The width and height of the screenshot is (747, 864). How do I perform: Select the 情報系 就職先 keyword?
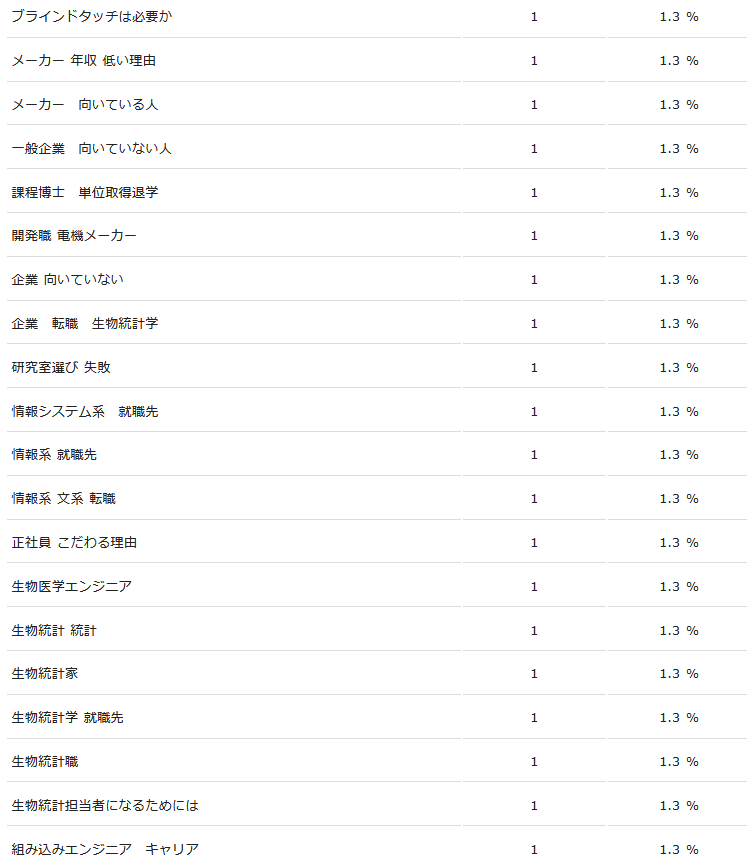54,455
